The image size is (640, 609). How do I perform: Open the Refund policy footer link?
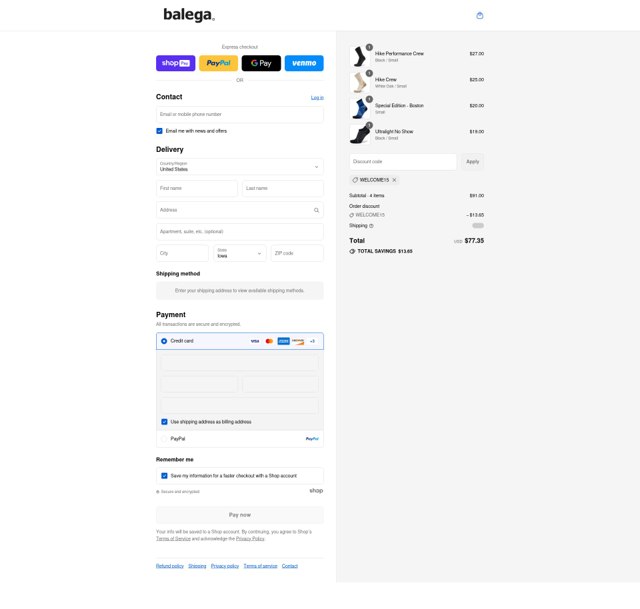pyautogui.click(x=170, y=566)
